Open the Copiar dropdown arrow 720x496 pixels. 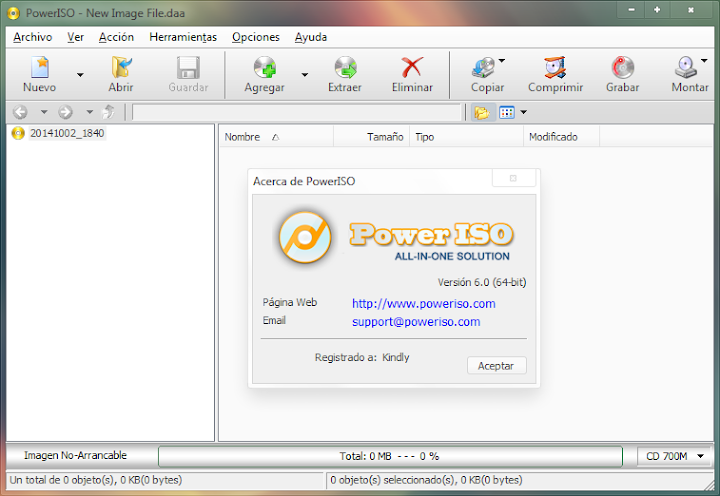(x=502, y=61)
